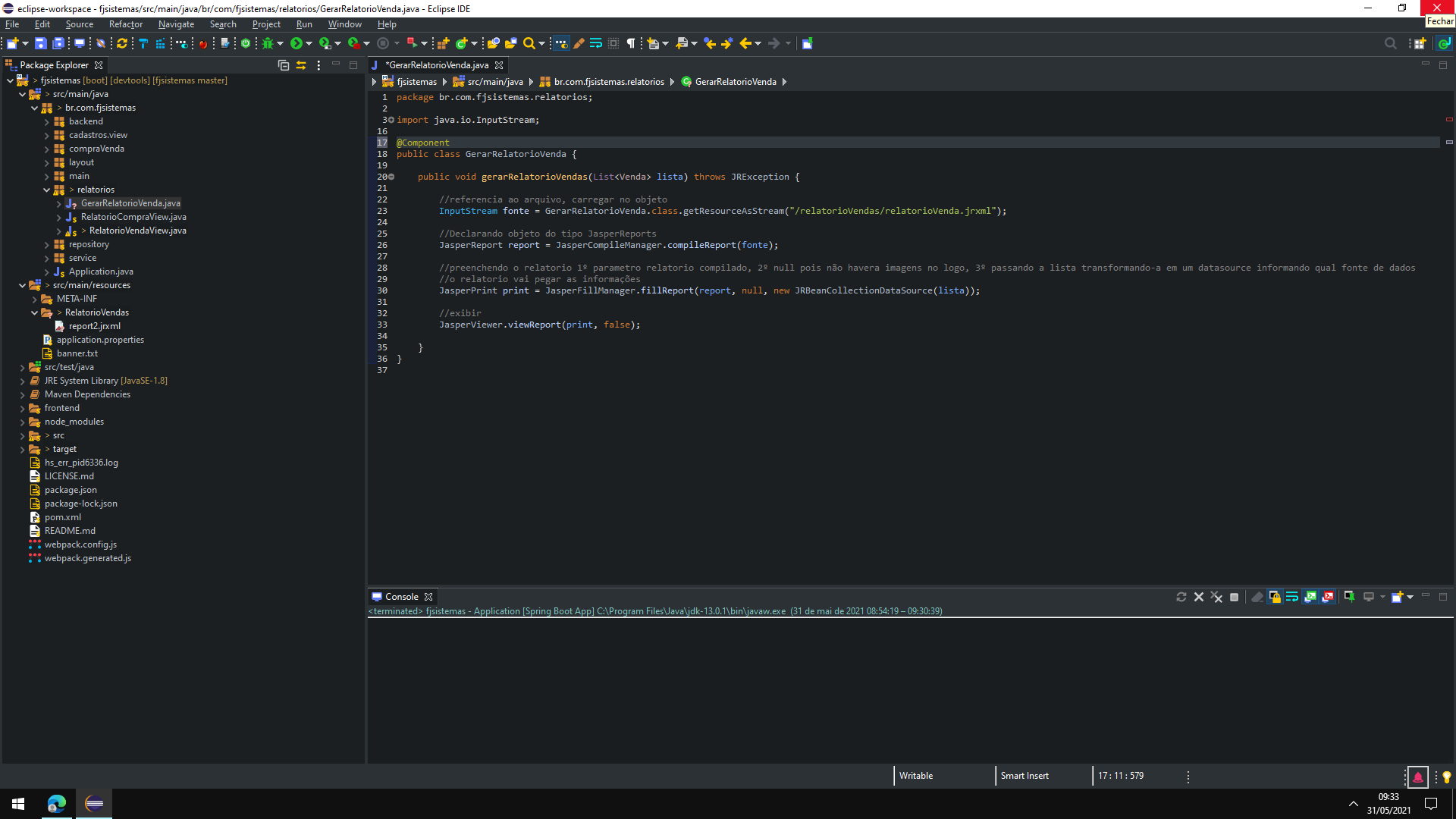This screenshot has height=819, width=1456.
Task: Click the Writable status field
Action: (916, 777)
